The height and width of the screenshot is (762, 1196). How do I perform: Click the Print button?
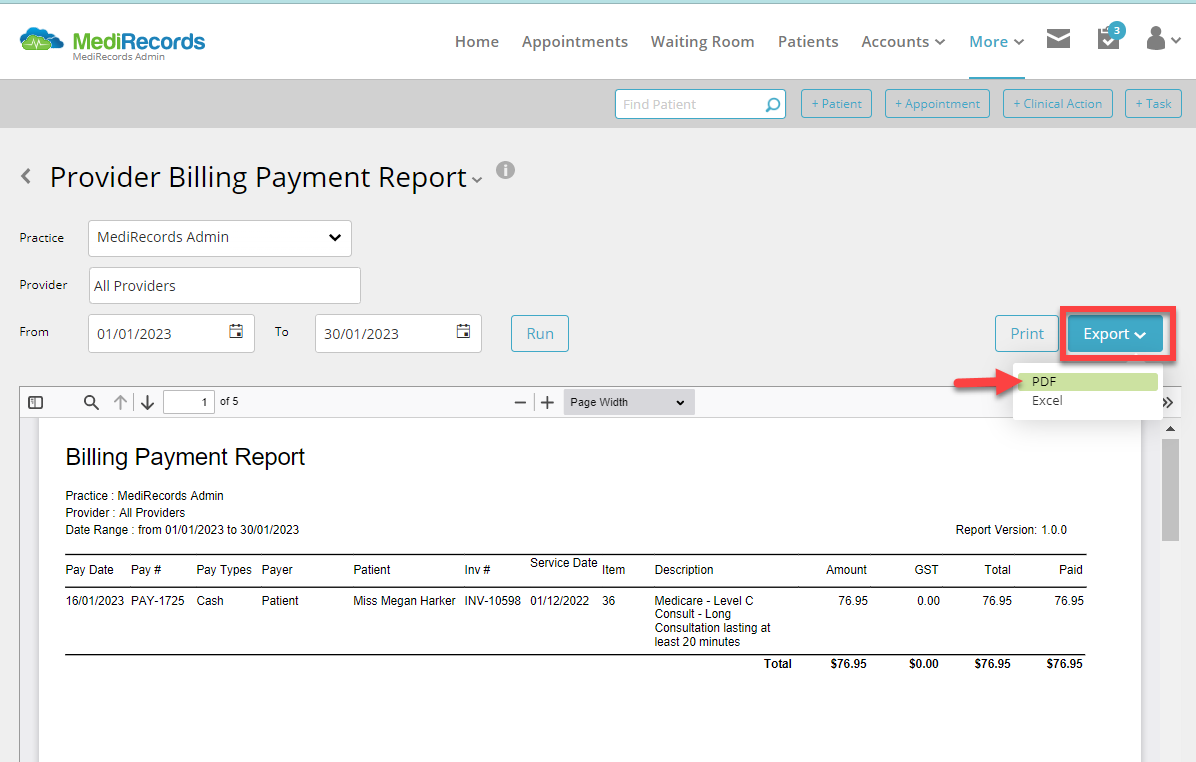tap(1027, 333)
